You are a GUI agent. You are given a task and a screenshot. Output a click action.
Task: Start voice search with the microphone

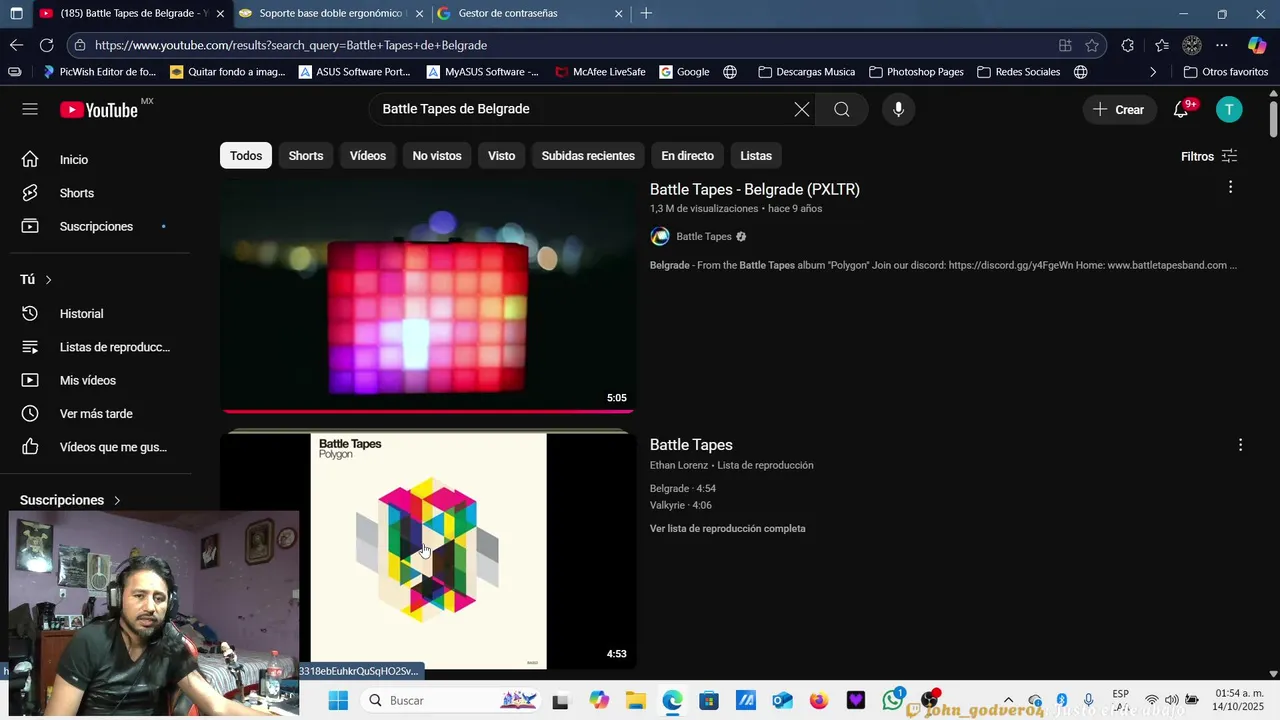pos(898,109)
